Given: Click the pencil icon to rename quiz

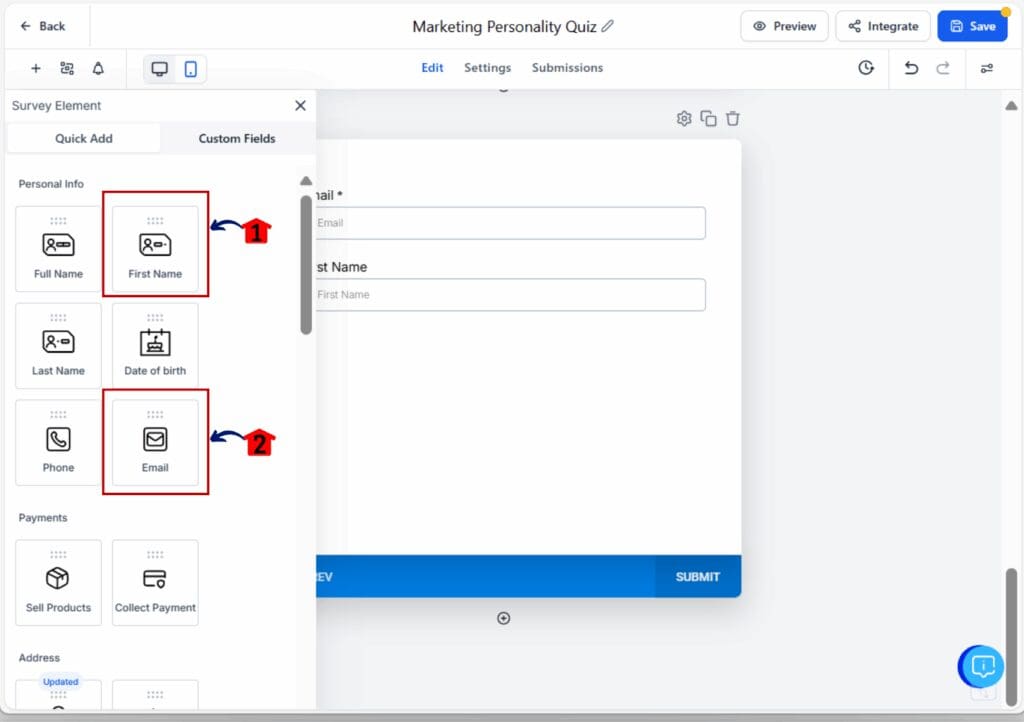Looking at the screenshot, I should 608,26.
